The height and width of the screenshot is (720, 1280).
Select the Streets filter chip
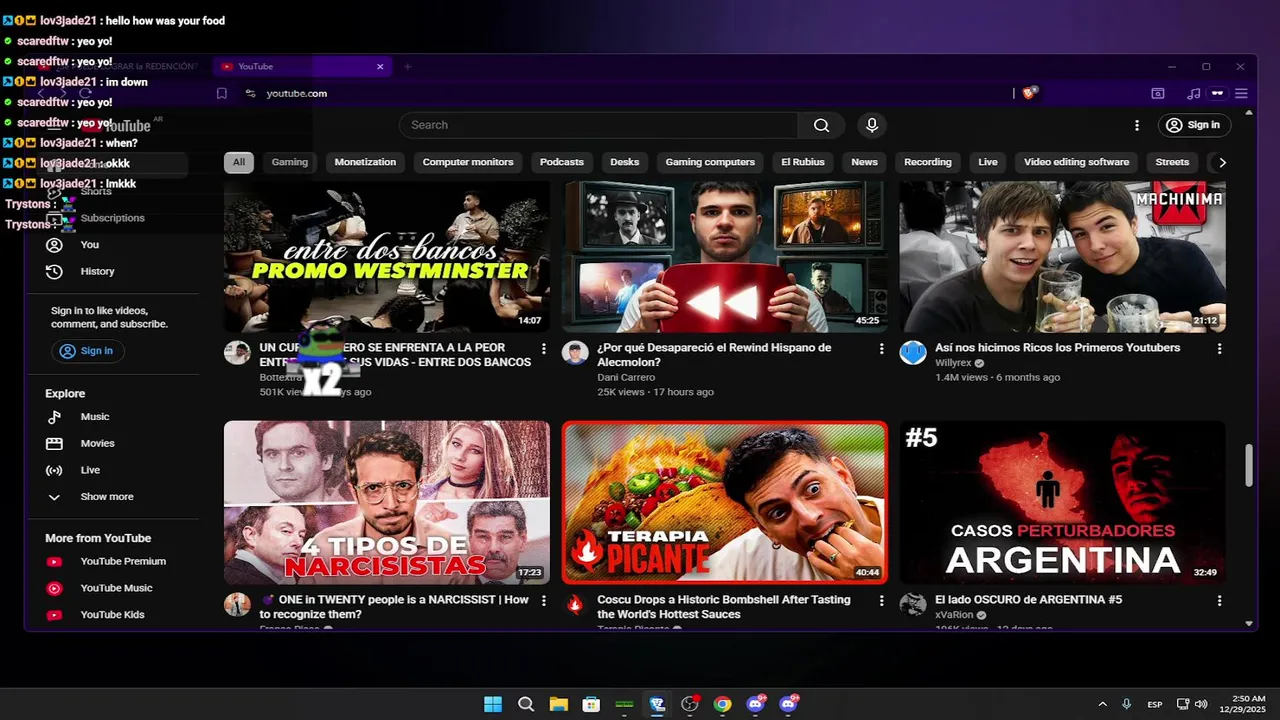pyautogui.click(x=1172, y=162)
